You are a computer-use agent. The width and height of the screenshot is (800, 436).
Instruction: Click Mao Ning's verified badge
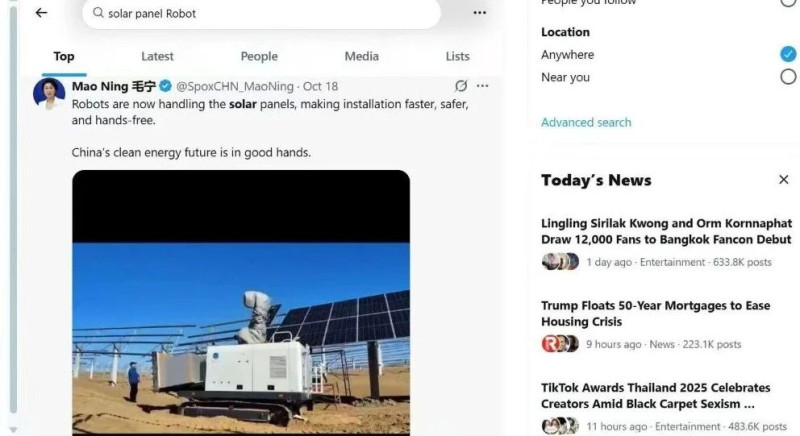(166, 87)
